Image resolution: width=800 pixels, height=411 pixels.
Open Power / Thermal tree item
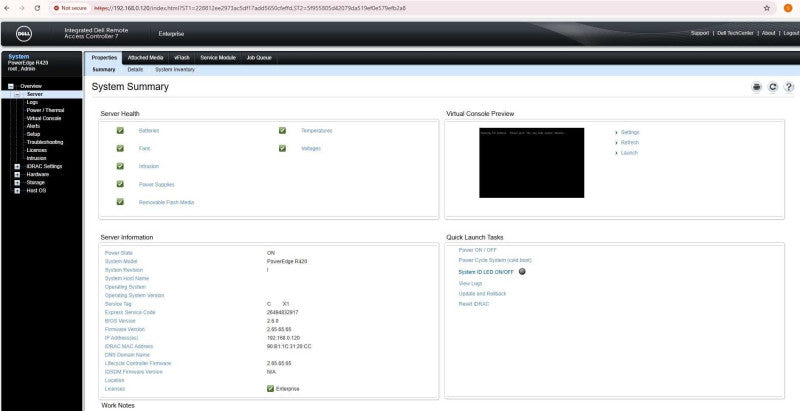click(x=45, y=110)
